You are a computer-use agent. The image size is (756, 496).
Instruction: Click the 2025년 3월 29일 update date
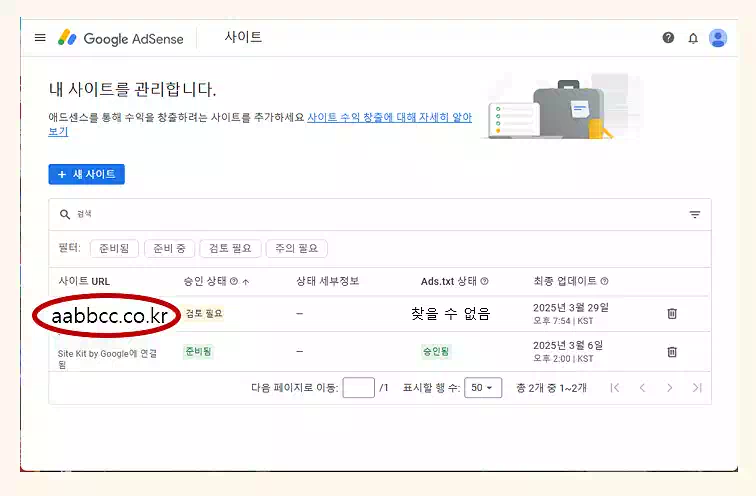tap(571, 308)
